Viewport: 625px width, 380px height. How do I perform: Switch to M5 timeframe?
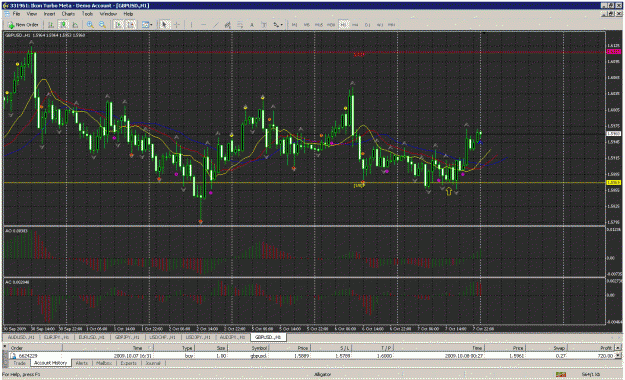pos(307,25)
